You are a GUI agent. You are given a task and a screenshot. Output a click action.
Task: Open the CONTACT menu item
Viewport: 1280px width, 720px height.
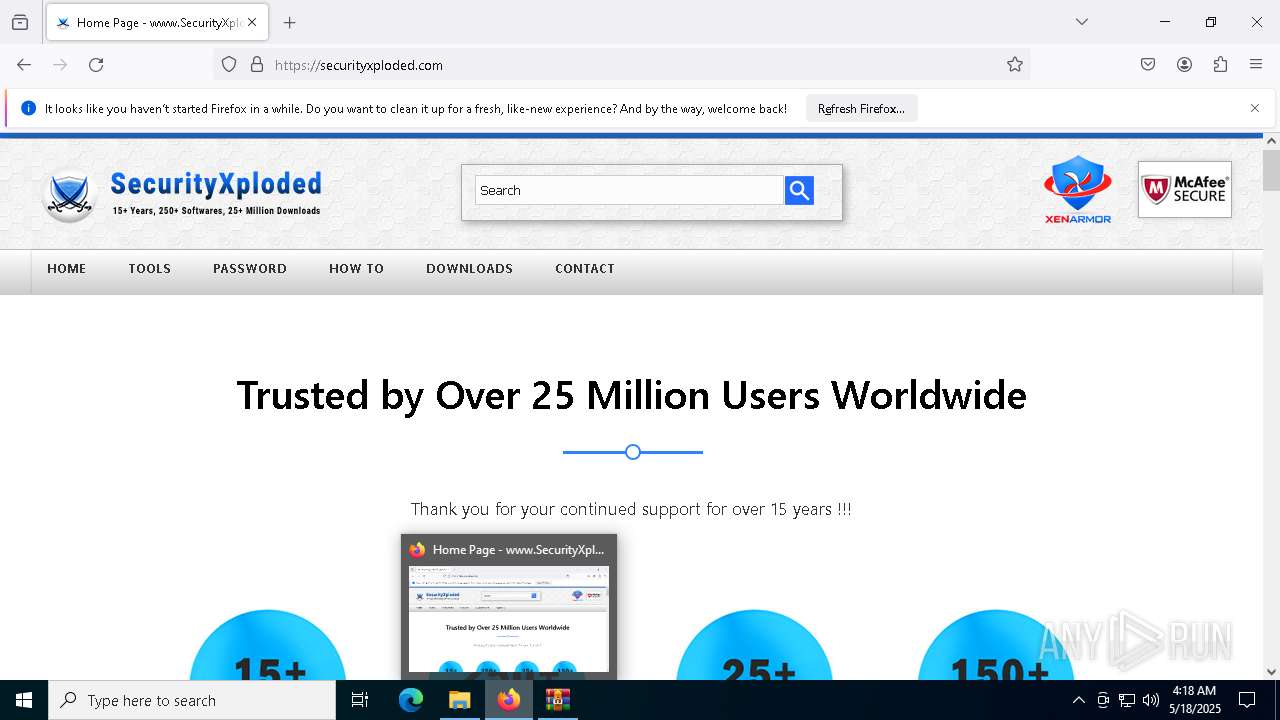[x=585, y=268]
